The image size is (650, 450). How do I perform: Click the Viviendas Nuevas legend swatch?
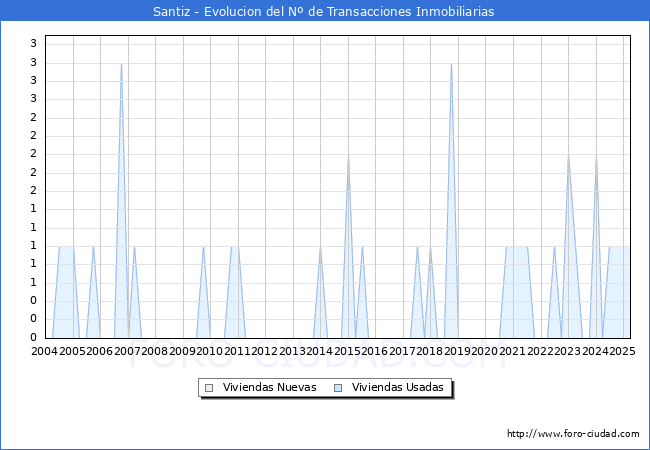pos(209,388)
